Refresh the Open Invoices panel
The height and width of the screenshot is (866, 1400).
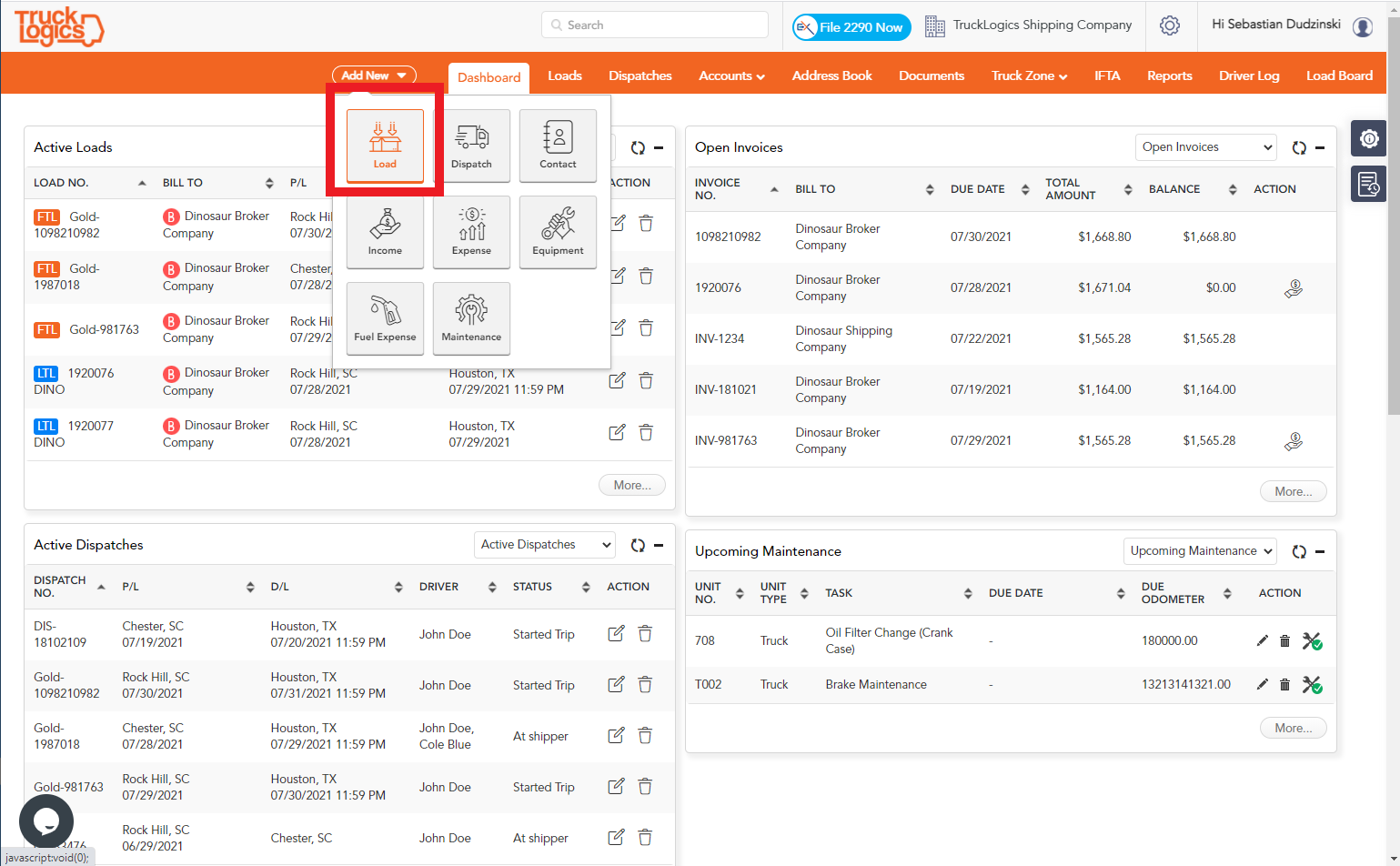click(x=1299, y=147)
